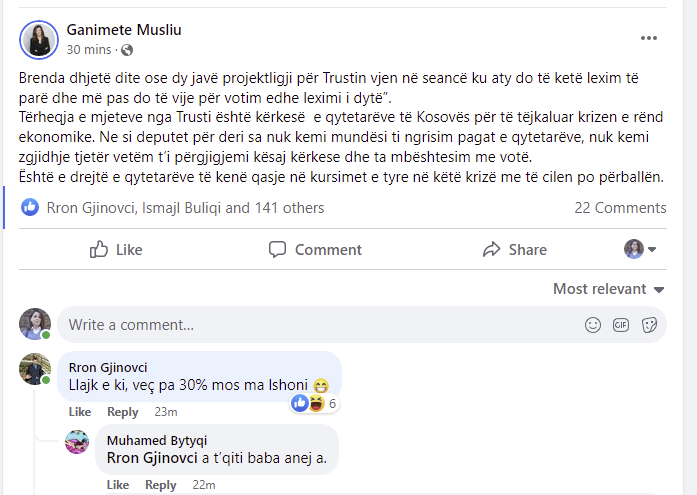Image resolution: width=697 pixels, height=495 pixels.
Task: Click Ganimete Musliu's profile picture thumbnail
Action: [39, 39]
